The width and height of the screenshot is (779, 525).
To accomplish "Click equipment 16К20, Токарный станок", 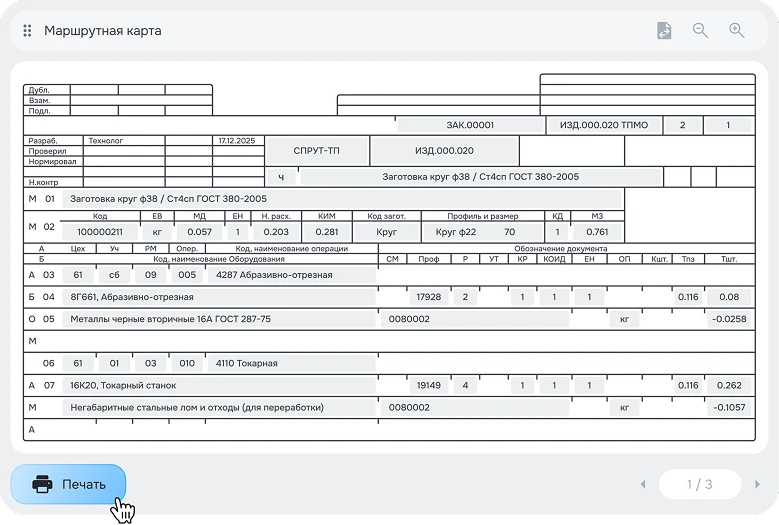I will [218, 385].
